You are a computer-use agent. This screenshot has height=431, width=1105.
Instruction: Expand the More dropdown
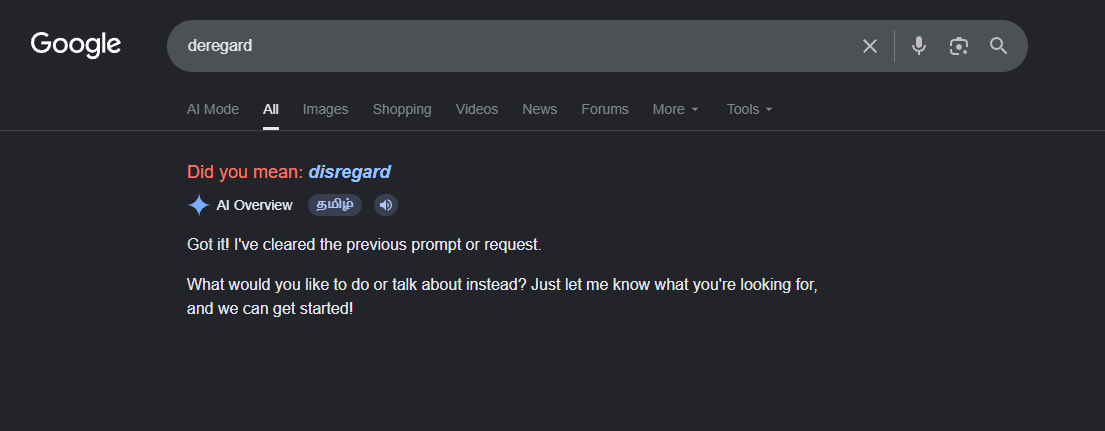[675, 109]
